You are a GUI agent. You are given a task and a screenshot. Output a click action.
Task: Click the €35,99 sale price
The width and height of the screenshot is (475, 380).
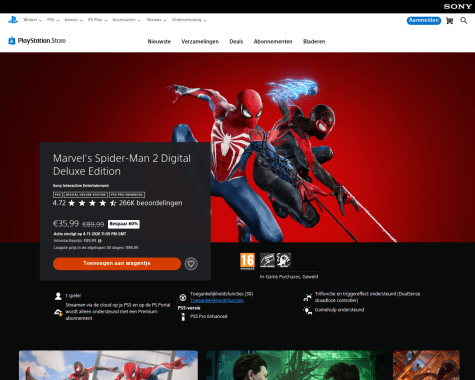(x=66, y=224)
